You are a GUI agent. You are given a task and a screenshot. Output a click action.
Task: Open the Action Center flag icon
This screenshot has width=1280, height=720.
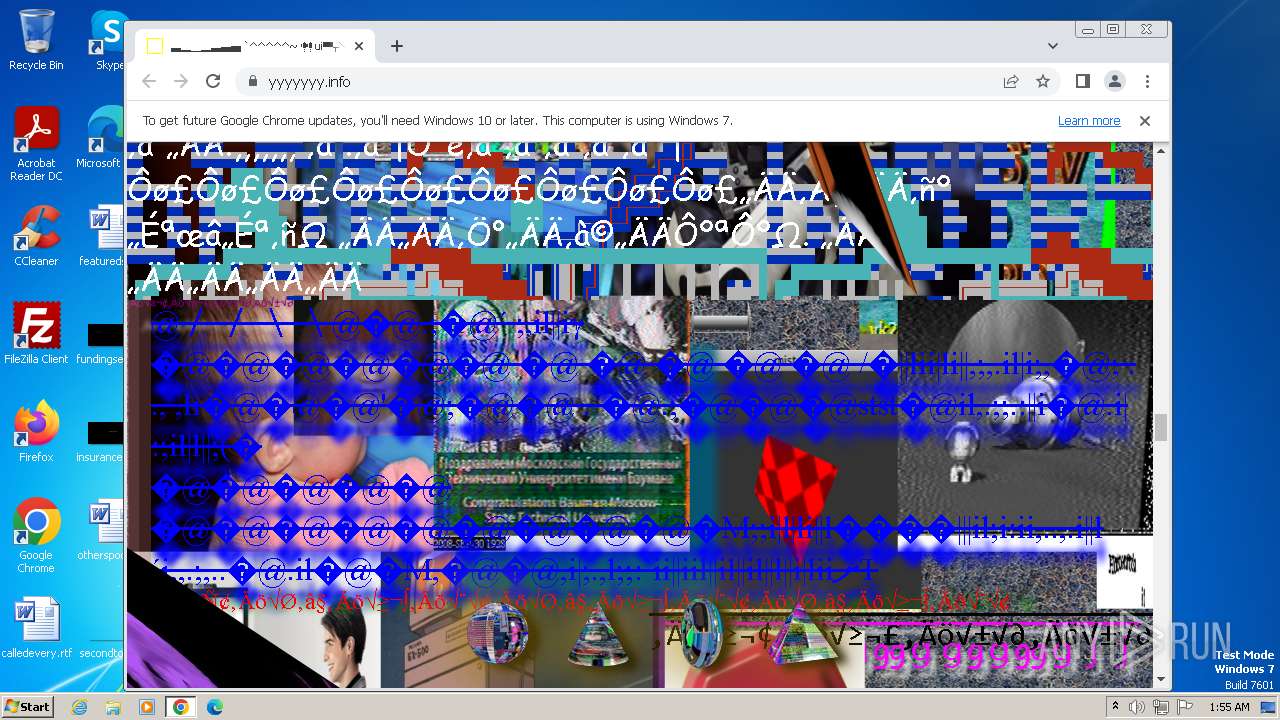[1183, 707]
